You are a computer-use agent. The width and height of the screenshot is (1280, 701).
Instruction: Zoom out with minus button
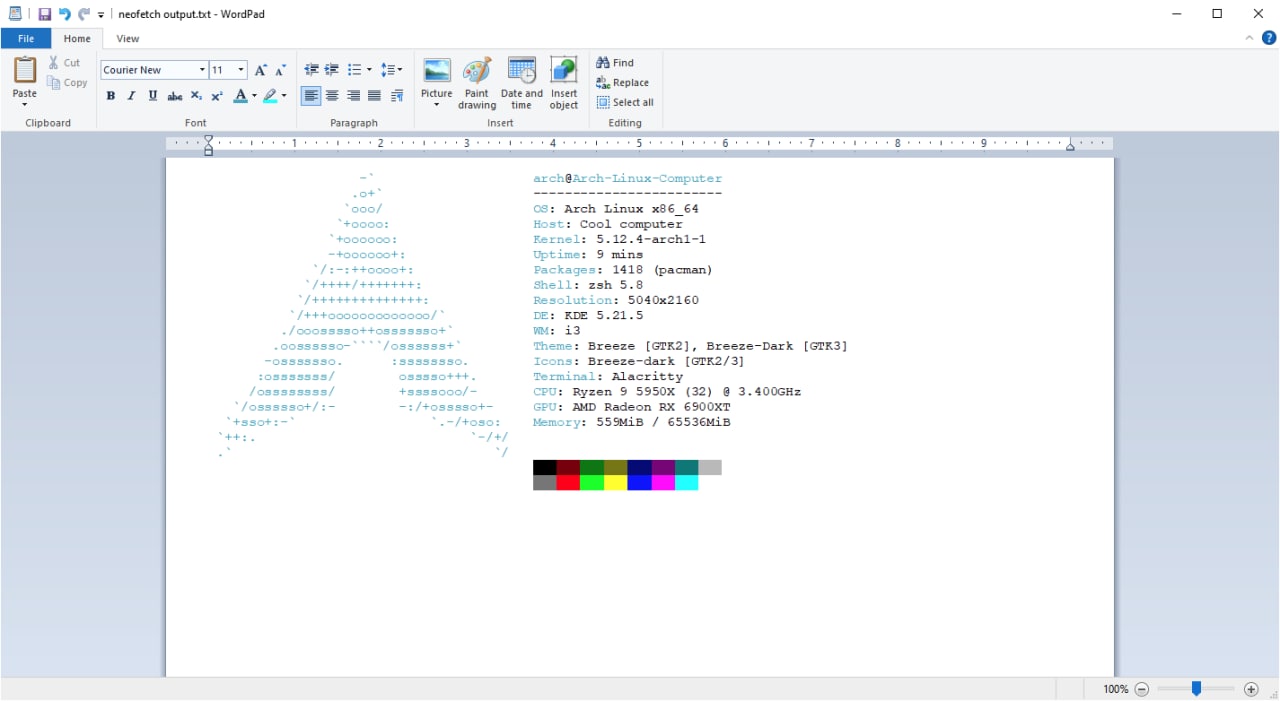click(1141, 689)
